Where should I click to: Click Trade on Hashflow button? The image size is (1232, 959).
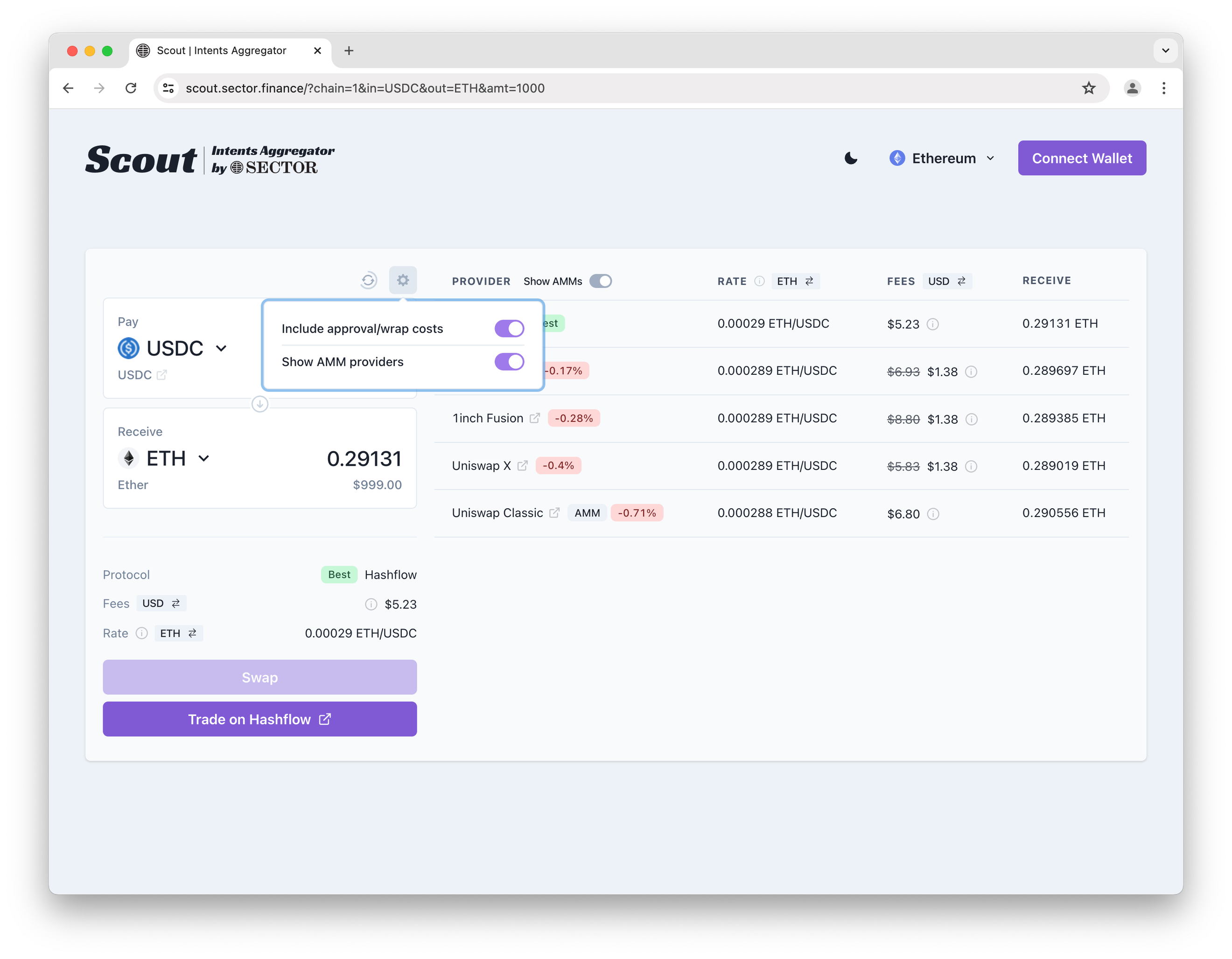click(259, 719)
